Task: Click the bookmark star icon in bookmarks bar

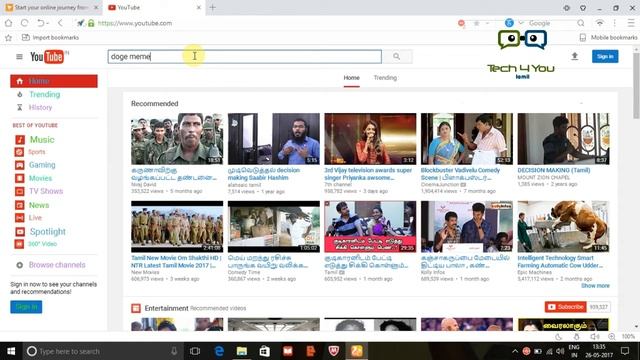Action: pos(8,38)
